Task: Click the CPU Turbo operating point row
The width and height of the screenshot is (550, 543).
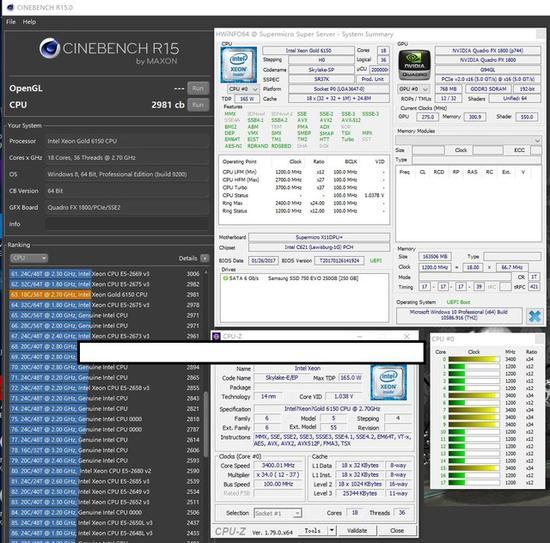Action: pos(304,188)
